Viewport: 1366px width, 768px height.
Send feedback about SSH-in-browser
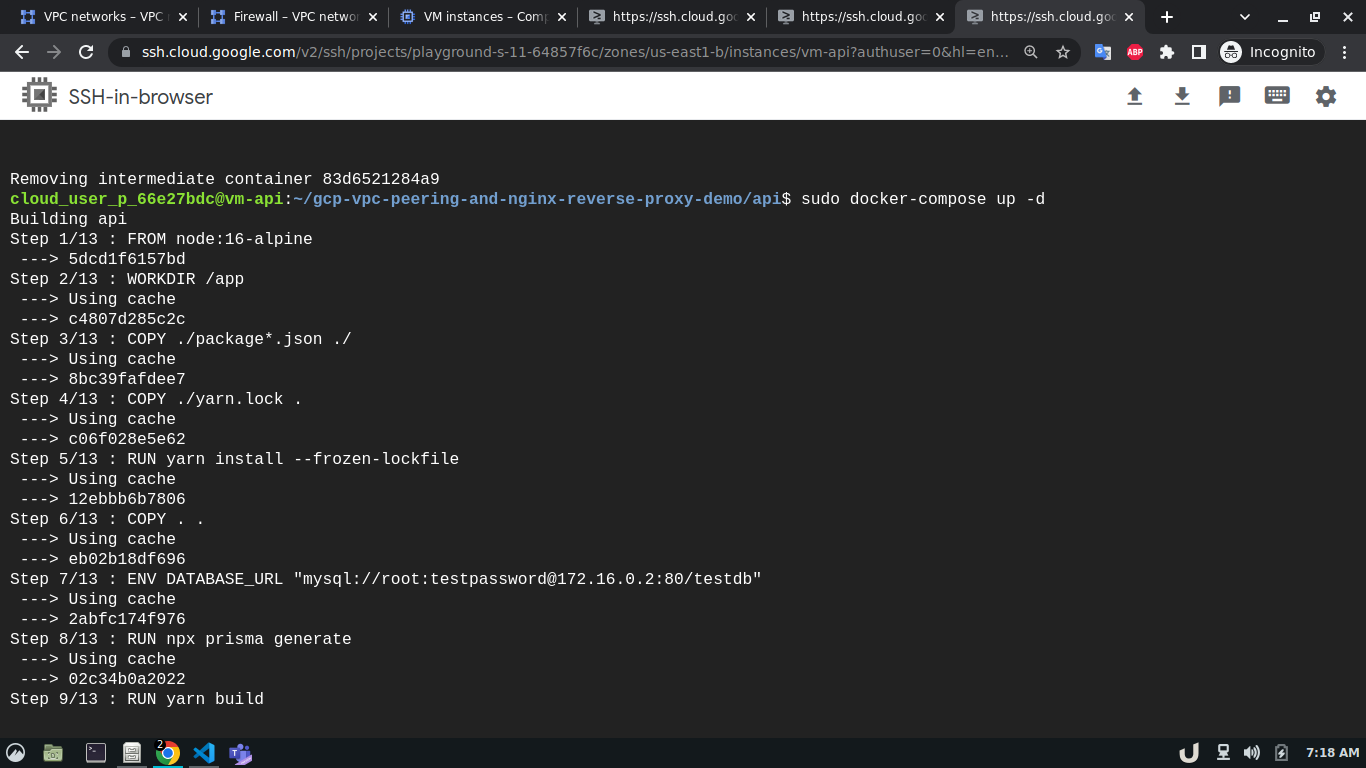1230,96
